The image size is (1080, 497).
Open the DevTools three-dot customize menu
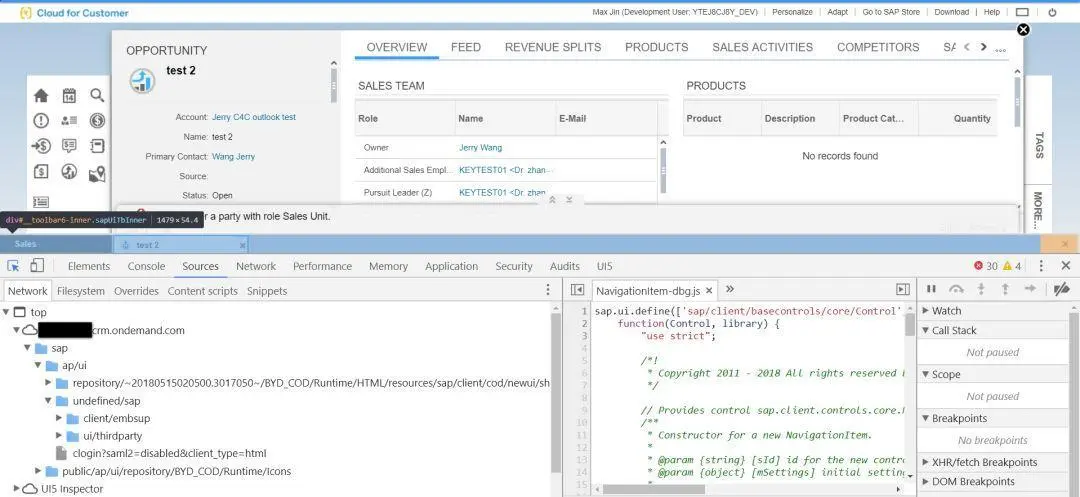(x=1041, y=266)
